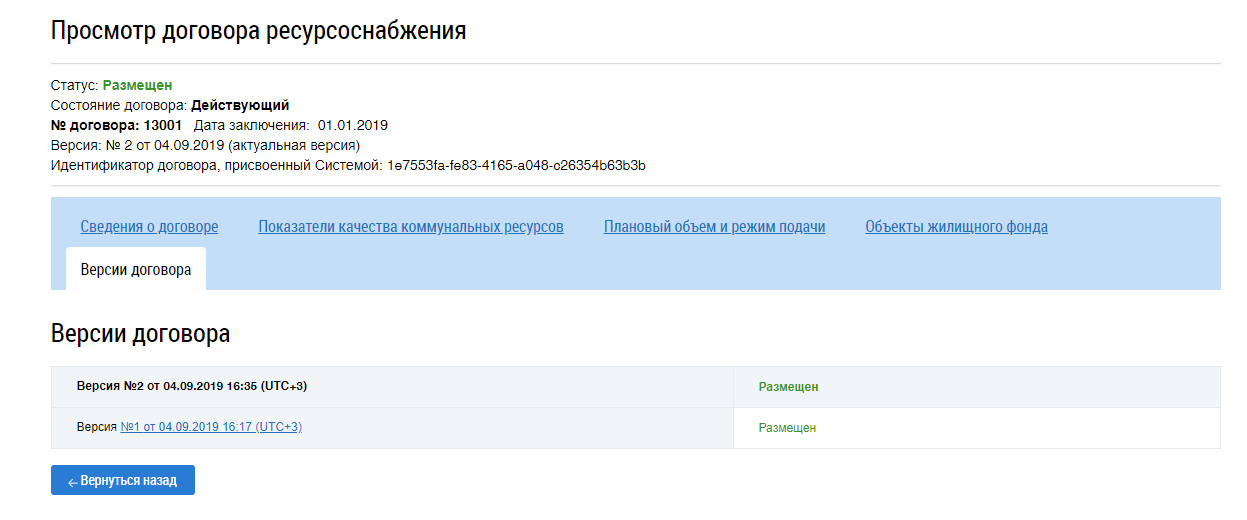Go to the Объекты жилищного фонда tab
This screenshot has width=1247, height=520.
tap(956, 227)
